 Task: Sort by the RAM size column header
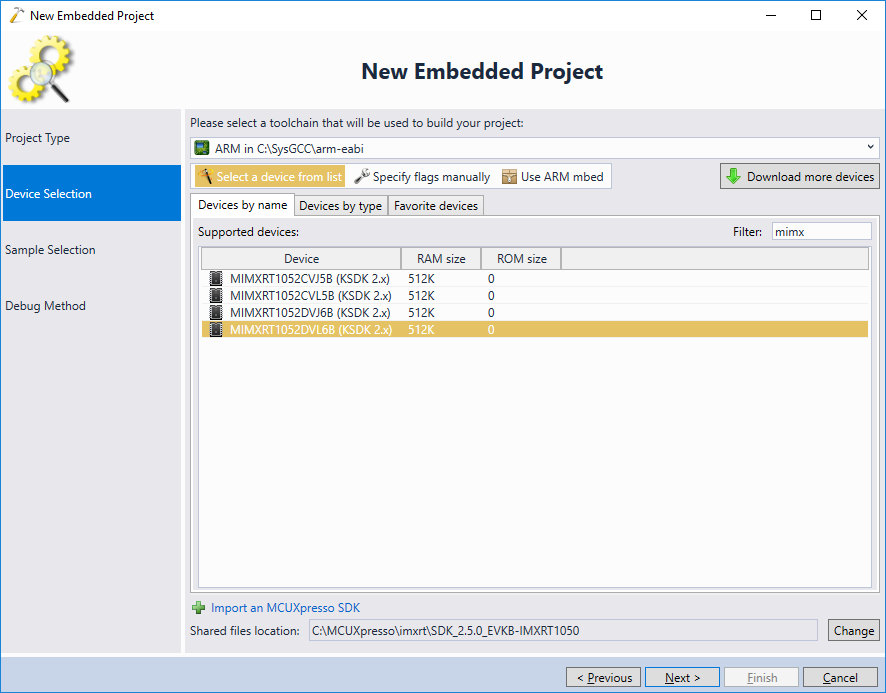pyautogui.click(x=441, y=258)
